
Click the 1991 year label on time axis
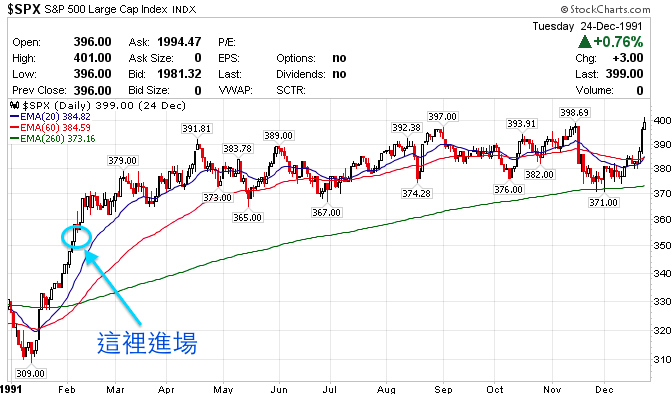[x=11, y=389]
